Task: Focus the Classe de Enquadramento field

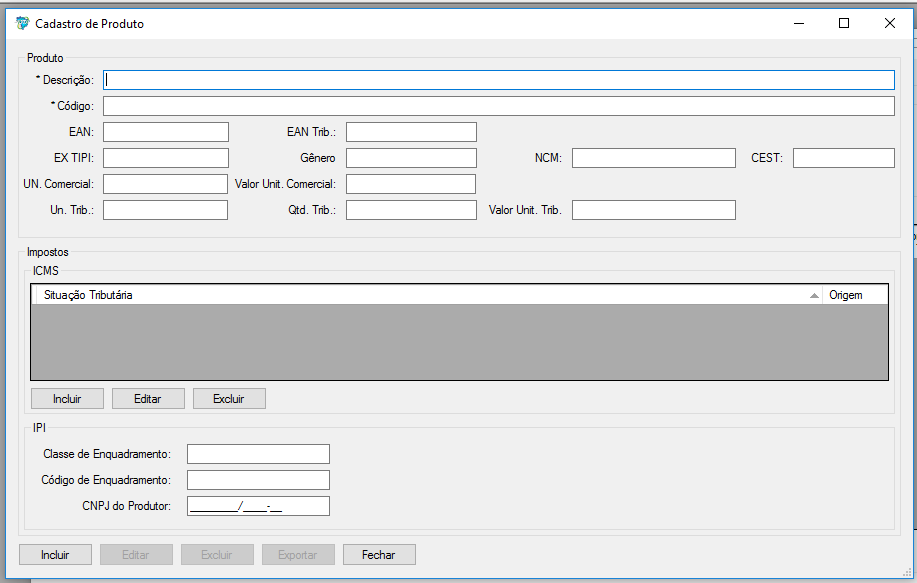Action: click(258, 454)
